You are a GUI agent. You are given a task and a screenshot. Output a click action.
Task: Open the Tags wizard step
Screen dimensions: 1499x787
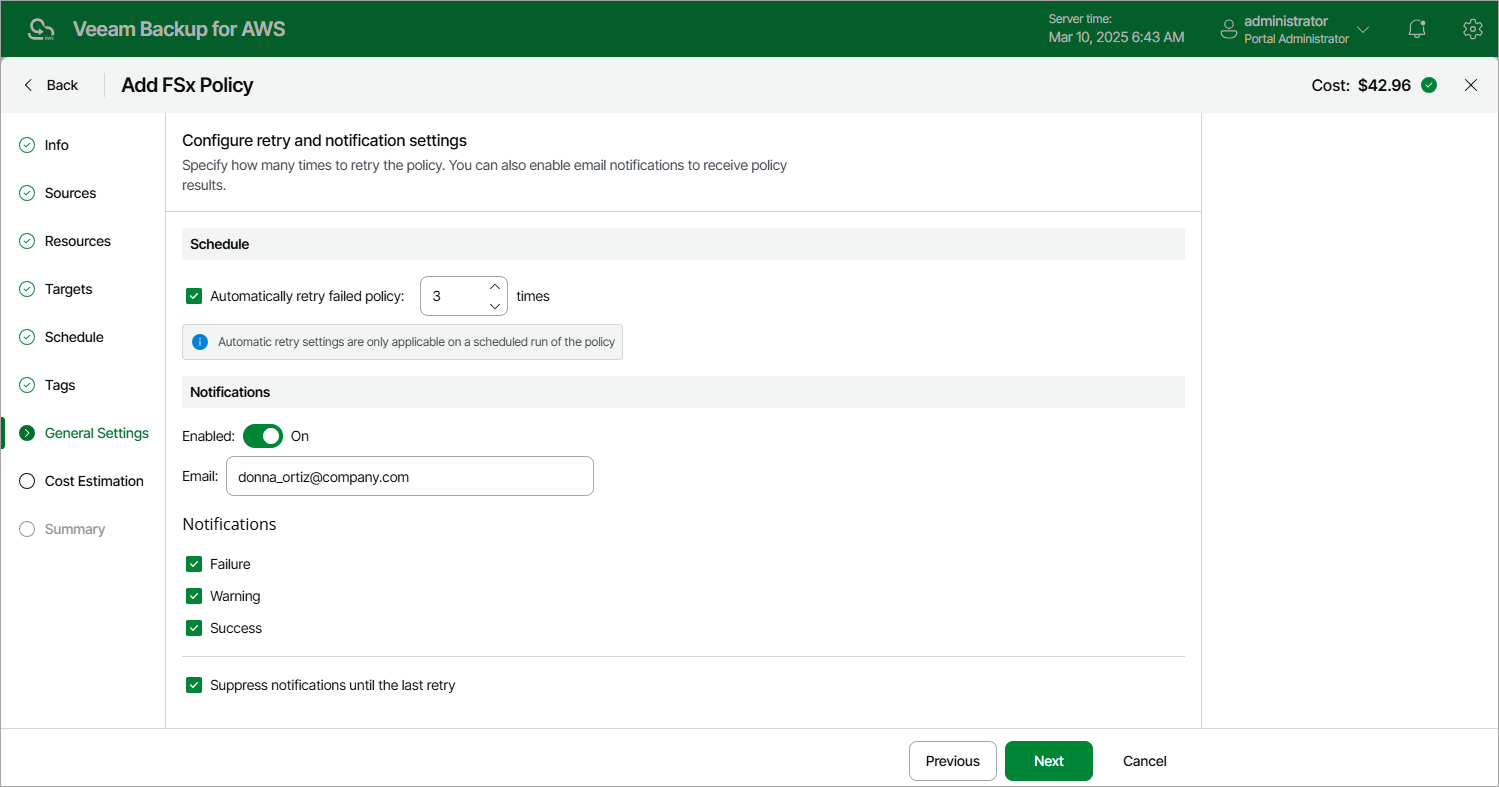point(60,384)
